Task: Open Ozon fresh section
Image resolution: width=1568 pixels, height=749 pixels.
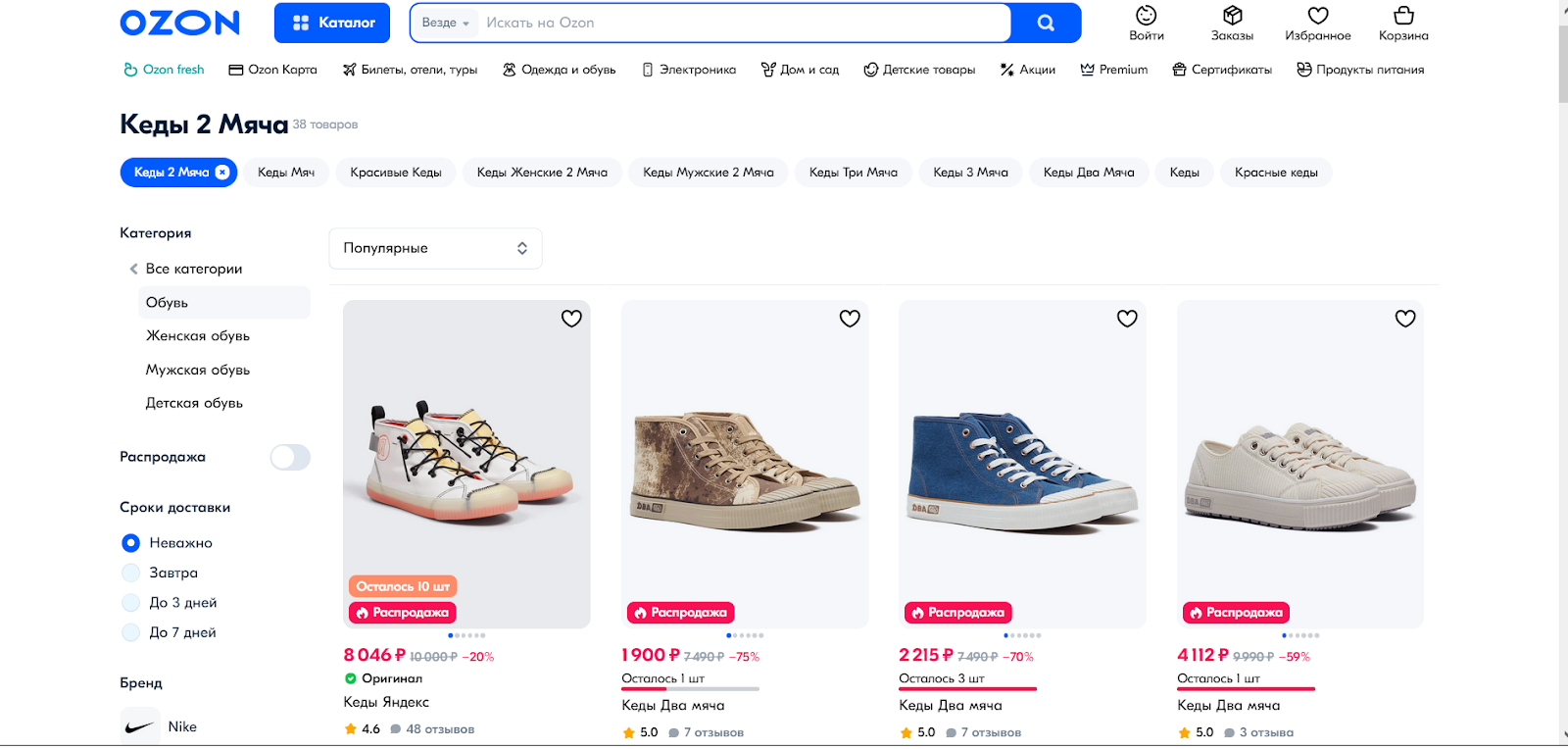Action: (164, 70)
